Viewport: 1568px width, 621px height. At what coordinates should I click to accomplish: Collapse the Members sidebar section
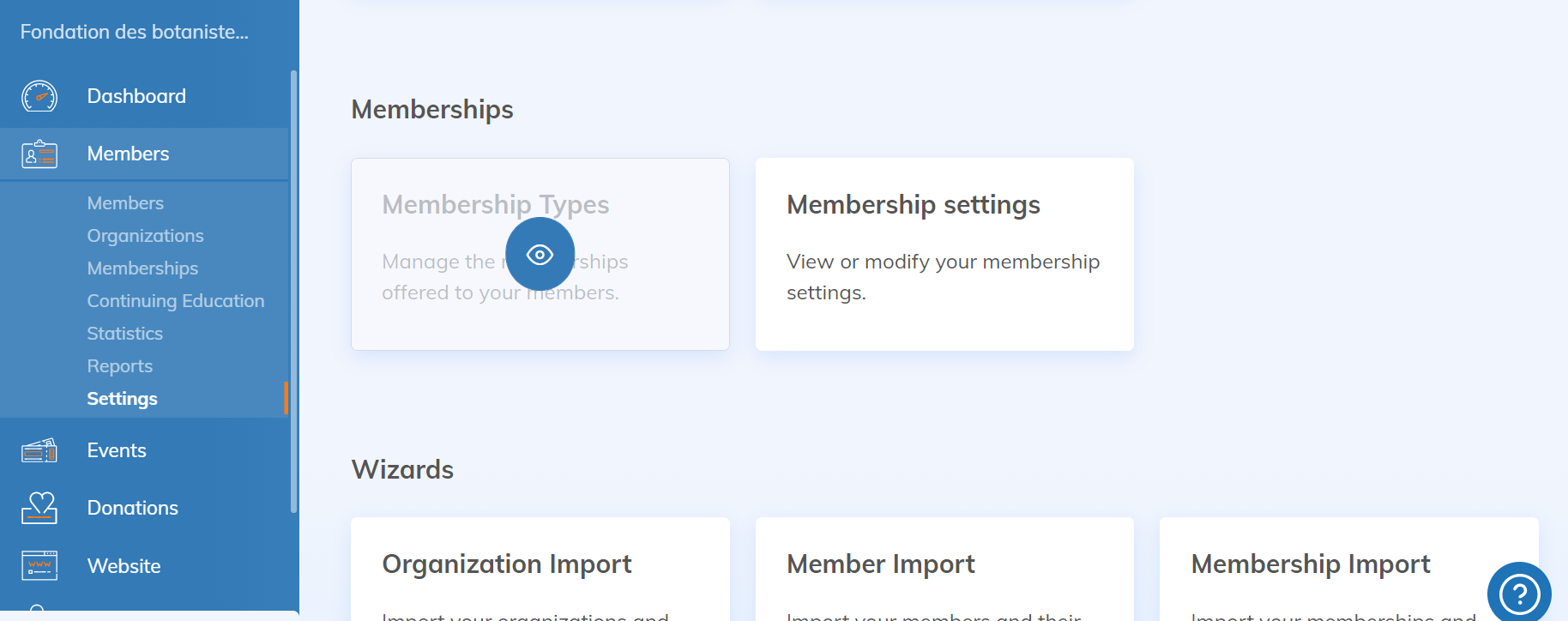(x=128, y=154)
